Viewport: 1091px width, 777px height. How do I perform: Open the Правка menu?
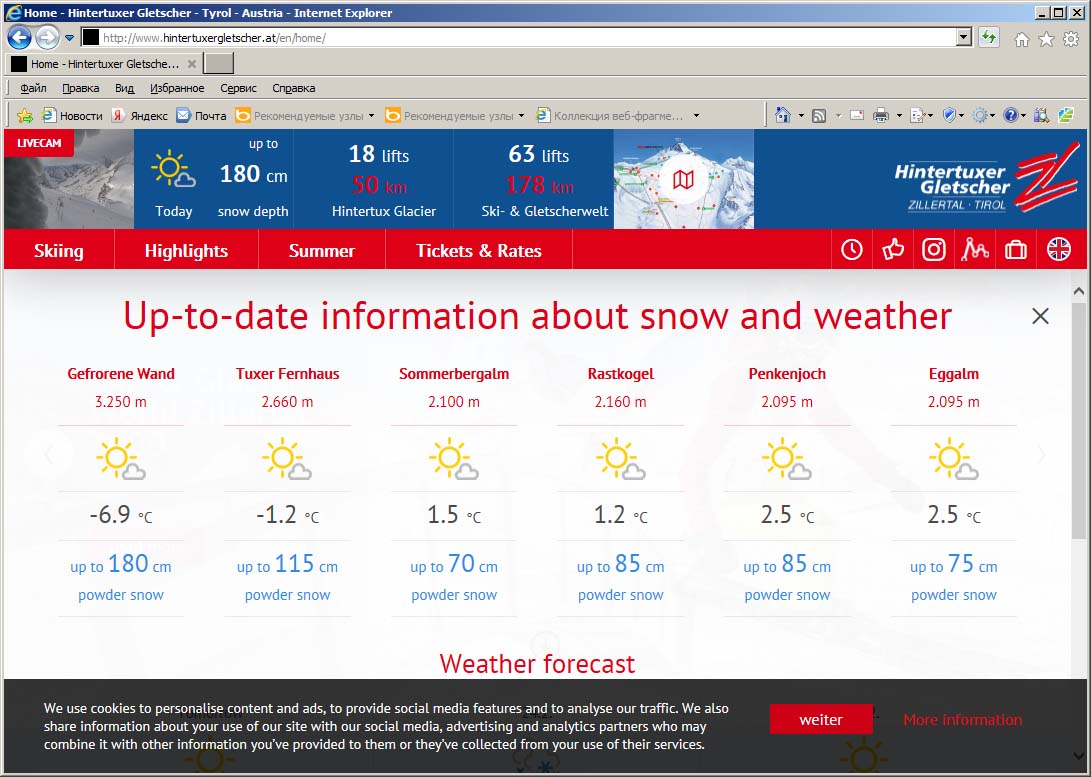pyautogui.click(x=81, y=88)
